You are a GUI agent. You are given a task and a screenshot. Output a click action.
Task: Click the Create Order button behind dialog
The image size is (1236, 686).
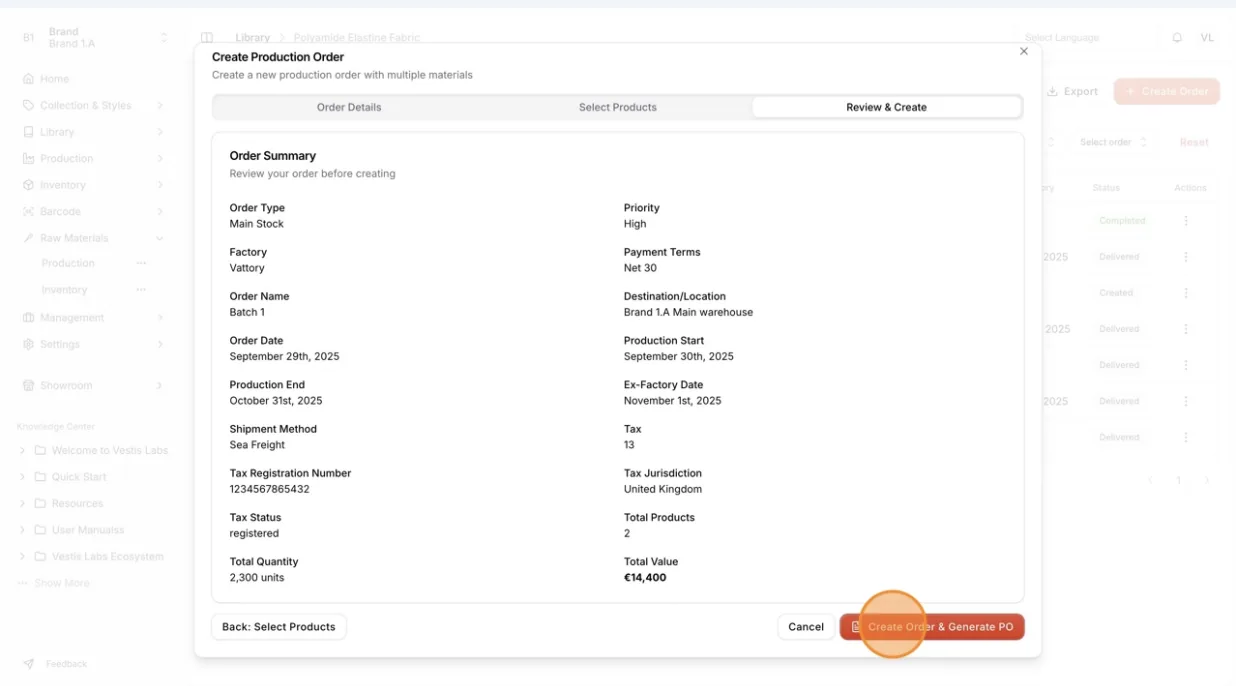click(x=1166, y=91)
